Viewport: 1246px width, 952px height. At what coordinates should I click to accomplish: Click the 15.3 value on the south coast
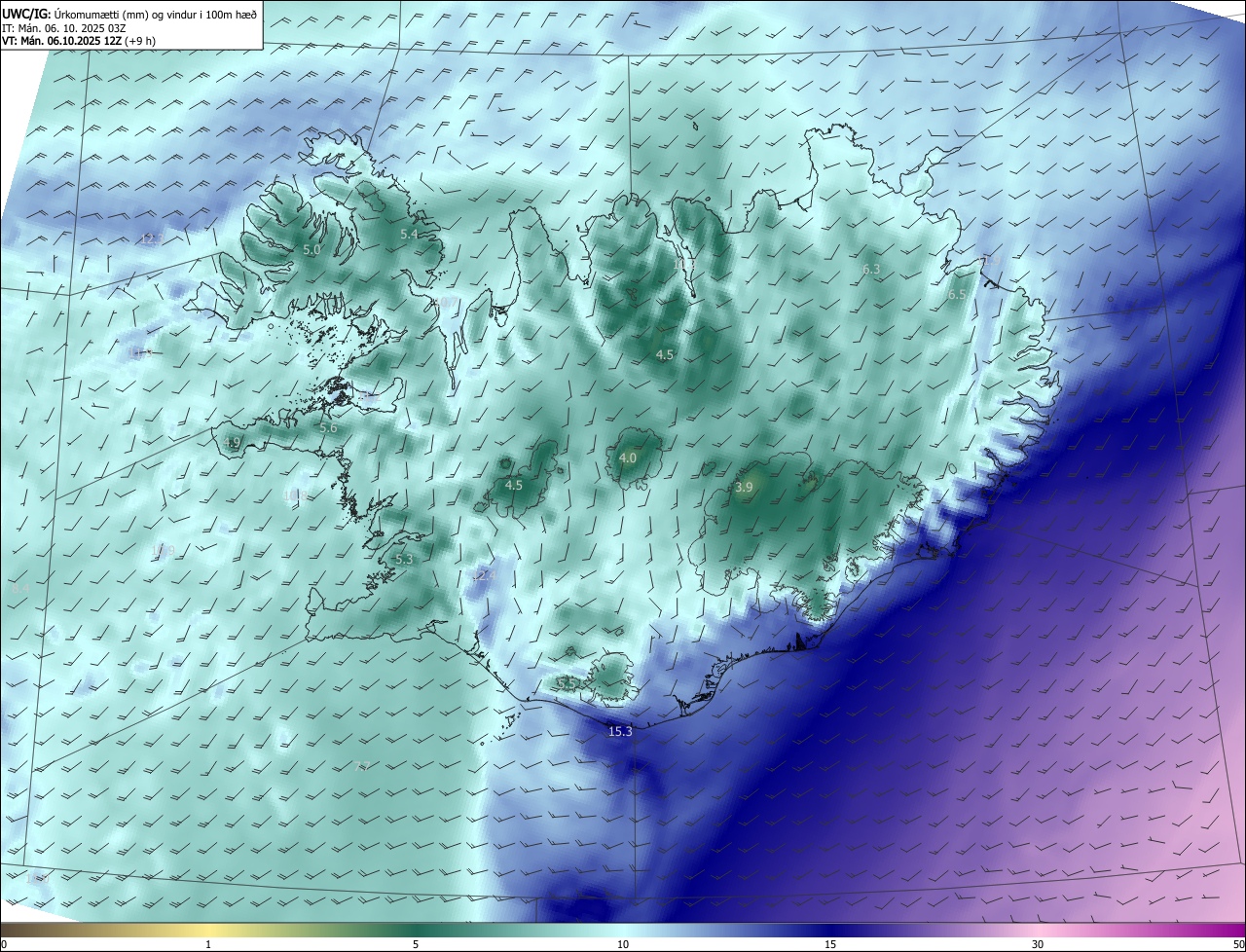[x=620, y=732]
